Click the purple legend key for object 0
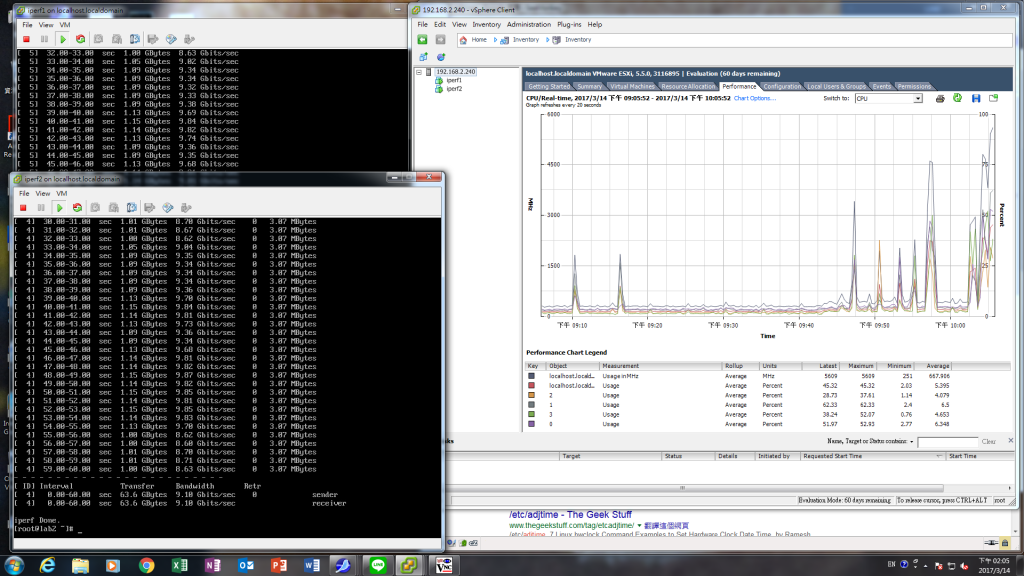Image resolution: width=1024 pixels, height=576 pixels. coord(532,424)
